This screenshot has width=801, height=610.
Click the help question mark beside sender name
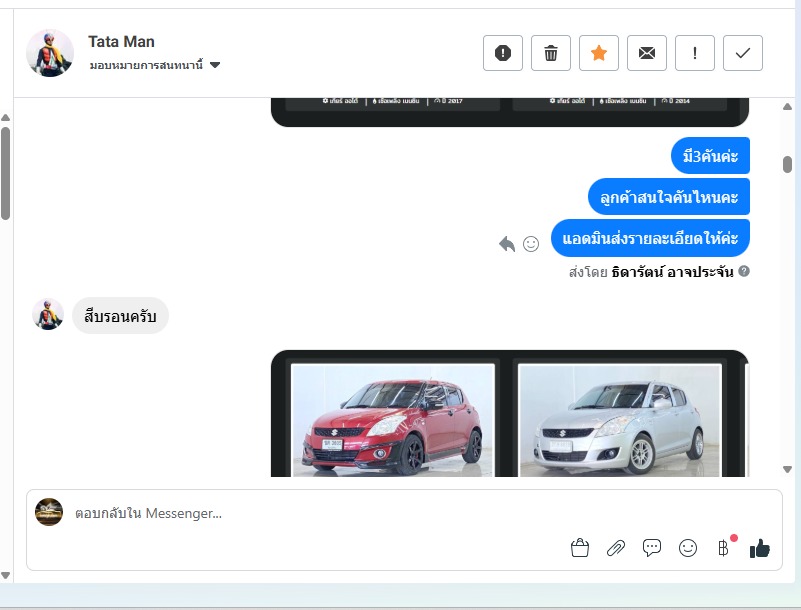[744, 271]
